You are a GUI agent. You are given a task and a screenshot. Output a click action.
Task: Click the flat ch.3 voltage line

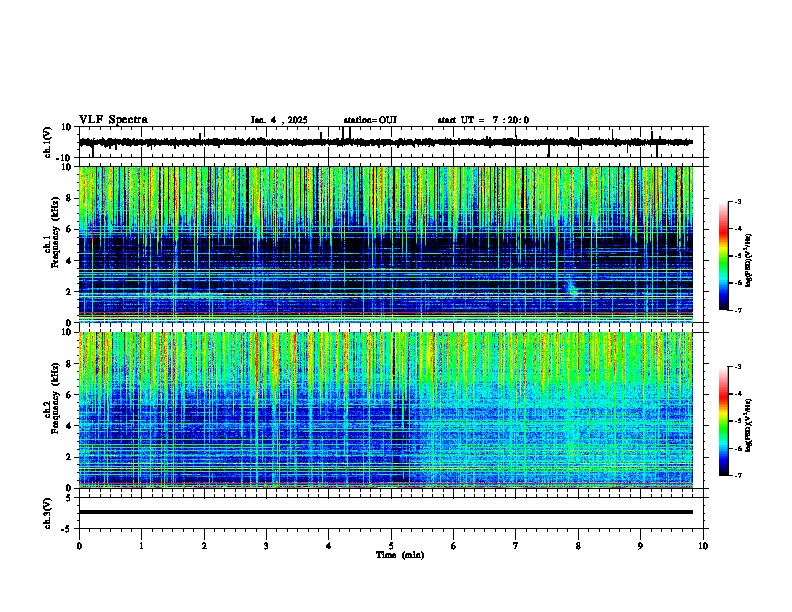[385, 512]
